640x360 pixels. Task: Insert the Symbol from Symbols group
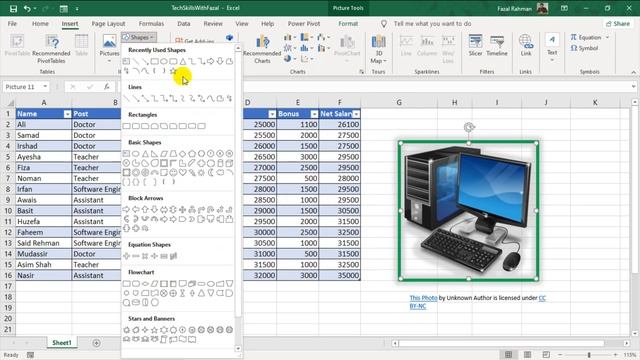(584, 48)
